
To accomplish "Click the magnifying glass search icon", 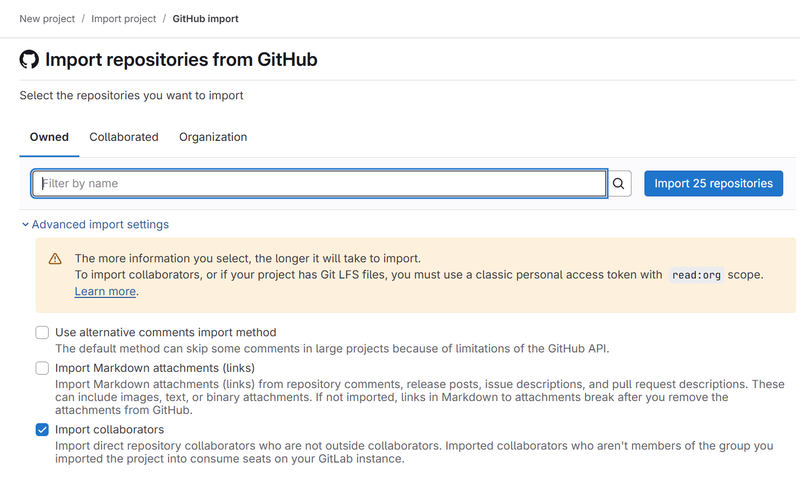I will (619, 184).
